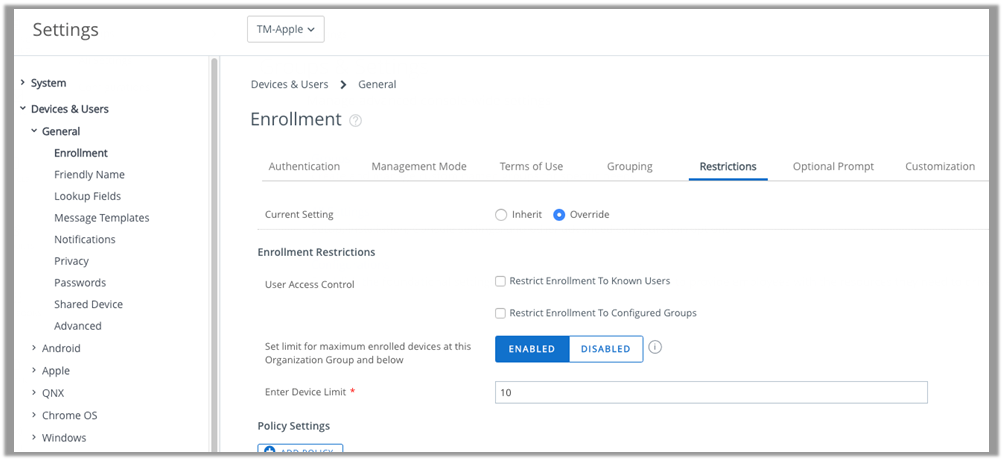Viewport: 1003px width, 461px height.
Task: Switch to the Authentication tab
Action: tap(304, 167)
